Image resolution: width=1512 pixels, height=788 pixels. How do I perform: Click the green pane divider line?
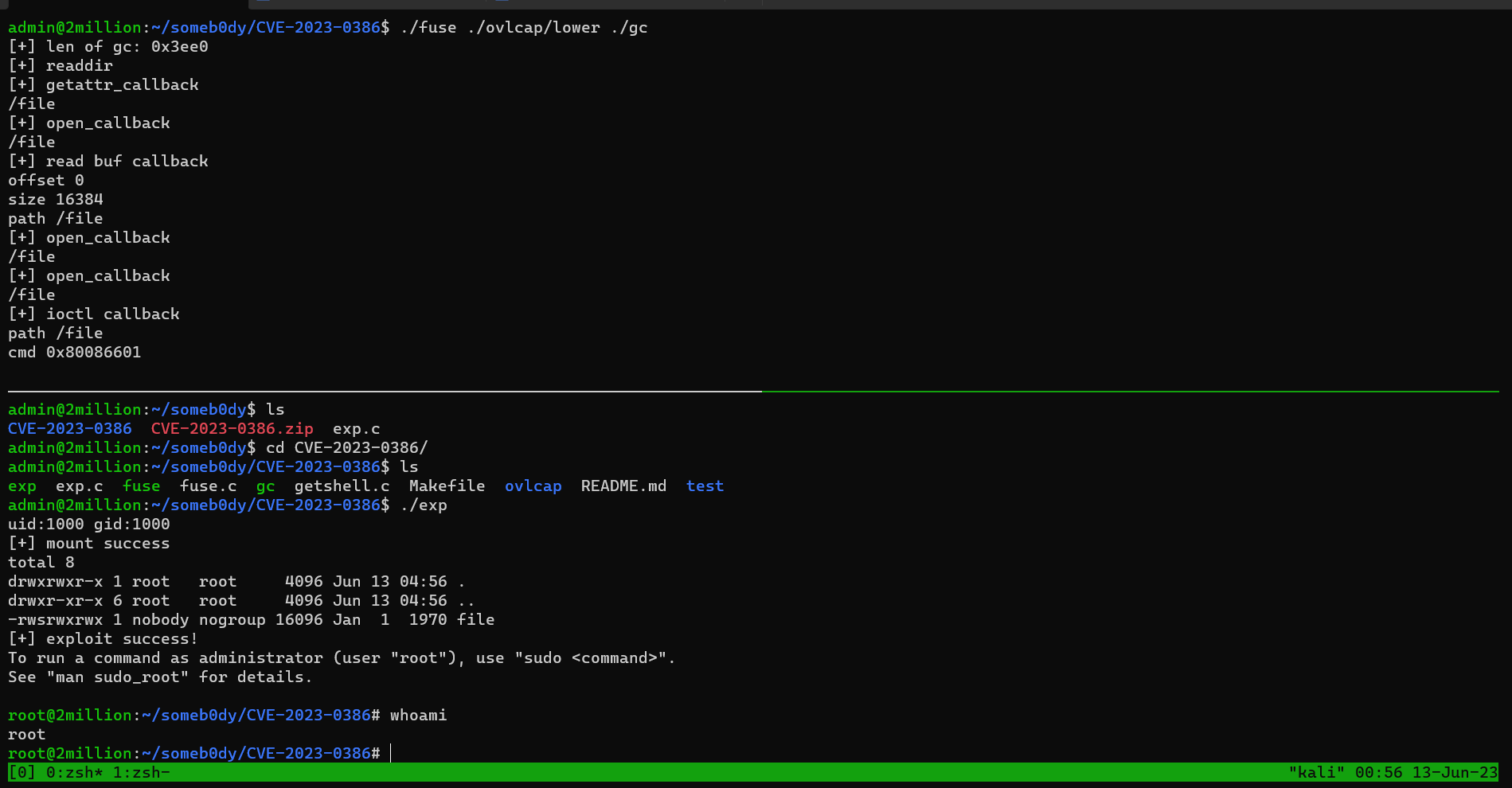pyautogui.click(x=1115, y=392)
